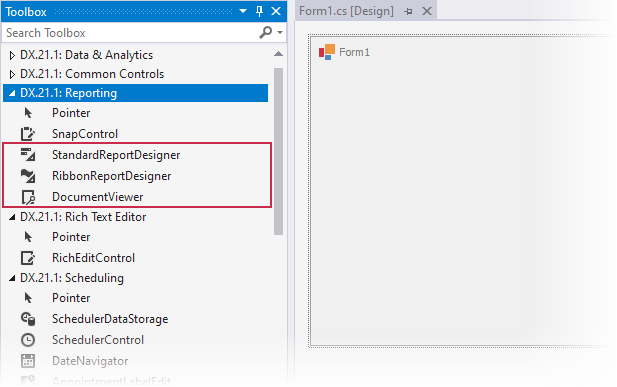The image size is (617, 387).
Task: Click the DateNavigator calendar icon
Action: pyautogui.click(x=28, y=361)
